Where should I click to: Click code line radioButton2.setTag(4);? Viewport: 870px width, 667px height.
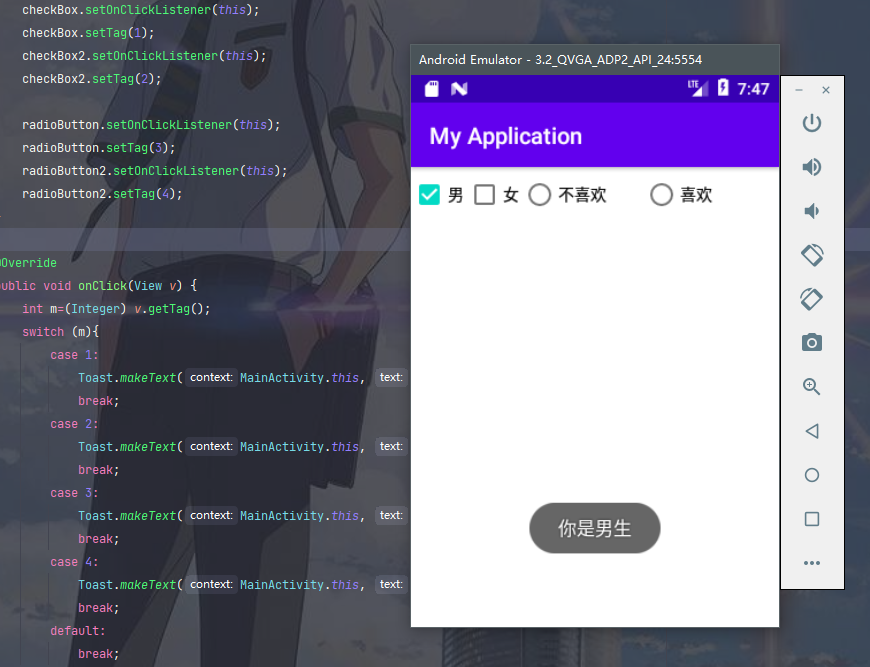pyautogui.click(x=102, y=194)
